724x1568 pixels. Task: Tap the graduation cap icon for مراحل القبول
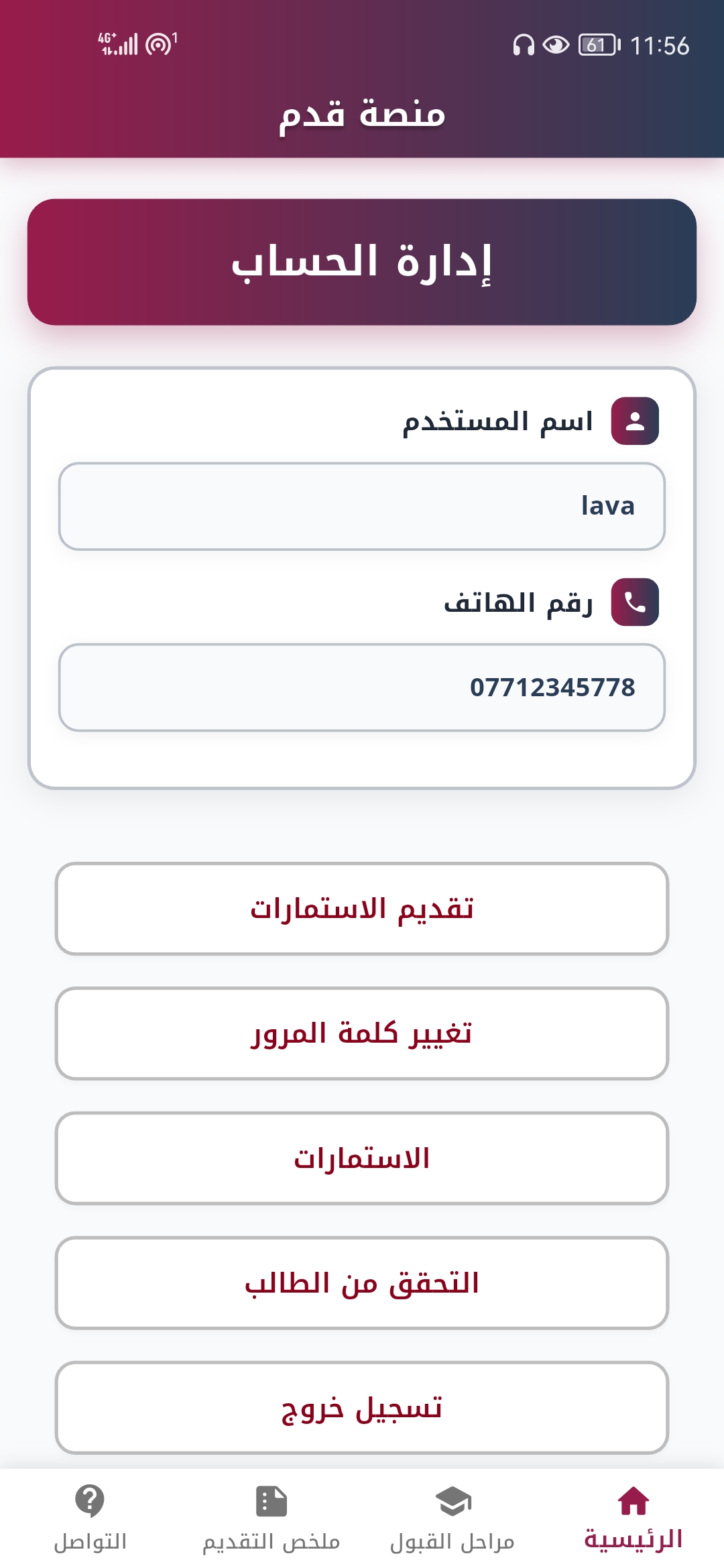pos(453,1501)
